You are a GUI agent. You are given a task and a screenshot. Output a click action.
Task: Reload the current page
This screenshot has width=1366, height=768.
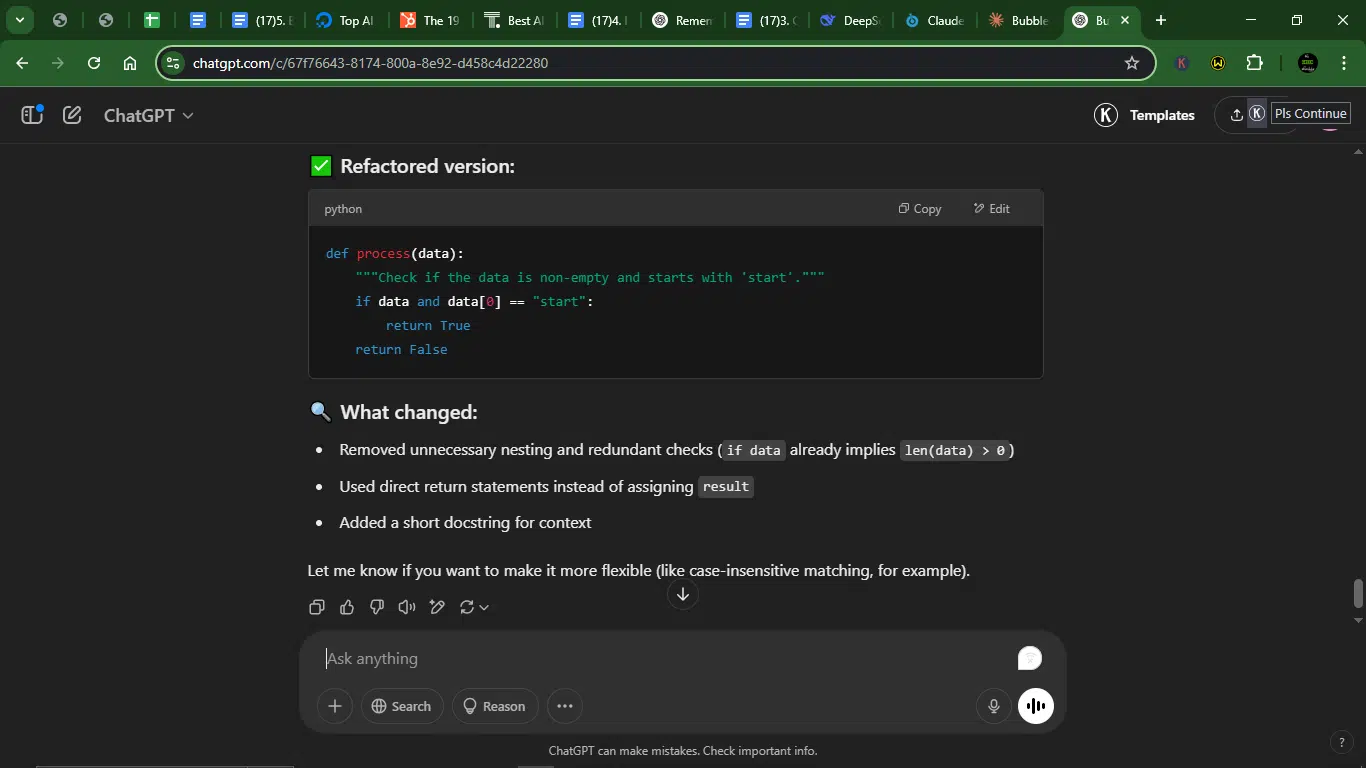pyautogui.click(x=94, y=63)
